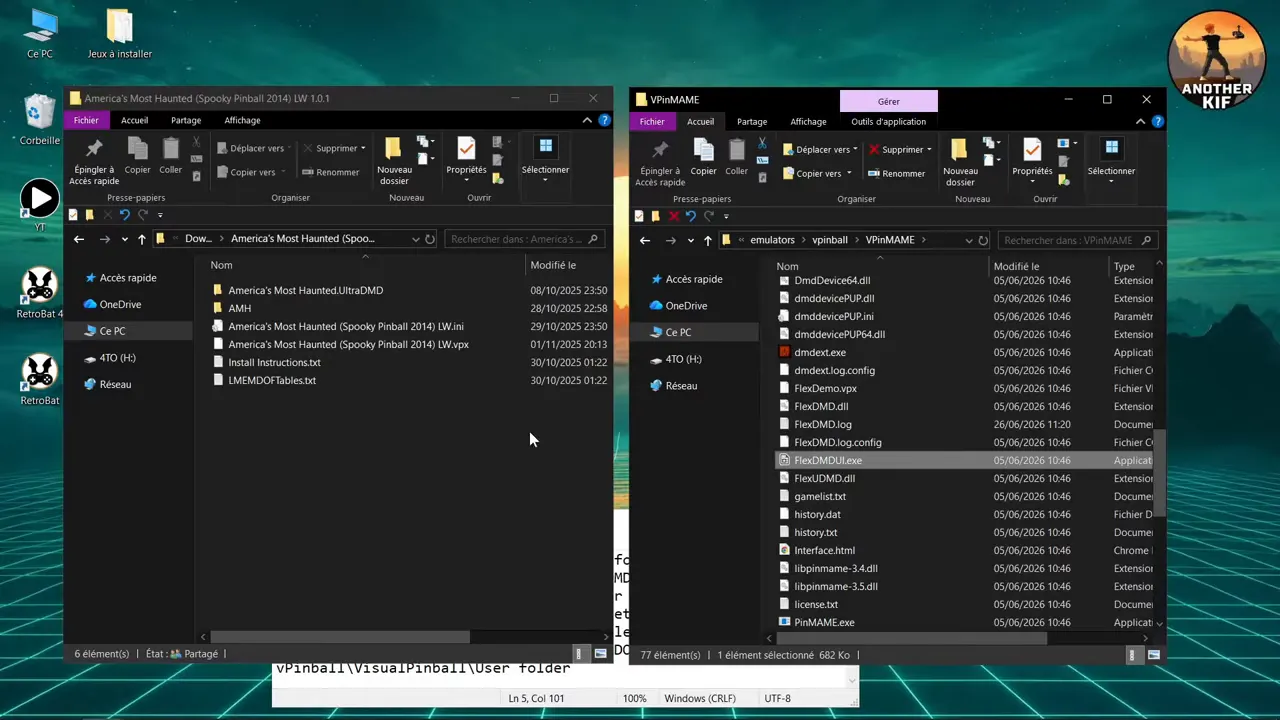
Task: Open Propriétés in VPinMAME window
Action: tap(1032, 158)
